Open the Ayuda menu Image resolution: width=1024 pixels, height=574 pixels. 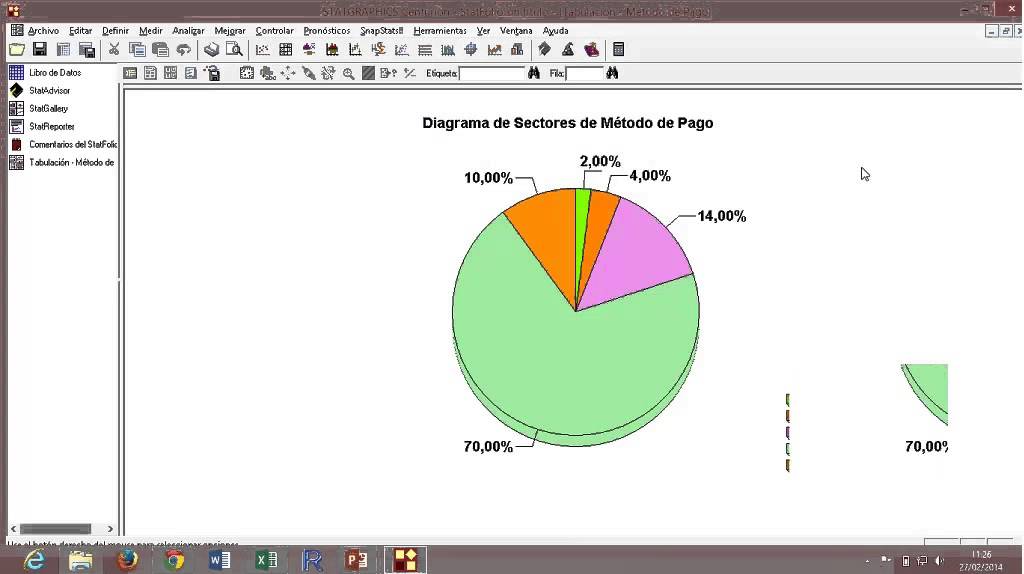(x=555, y=31)
